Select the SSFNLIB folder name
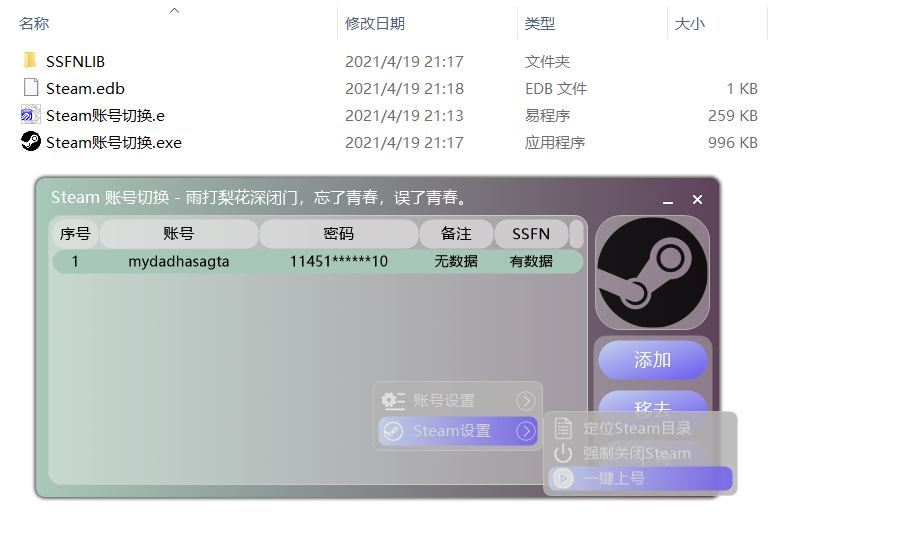The height and width of the screenshot is (559, 917). [75, 61]
